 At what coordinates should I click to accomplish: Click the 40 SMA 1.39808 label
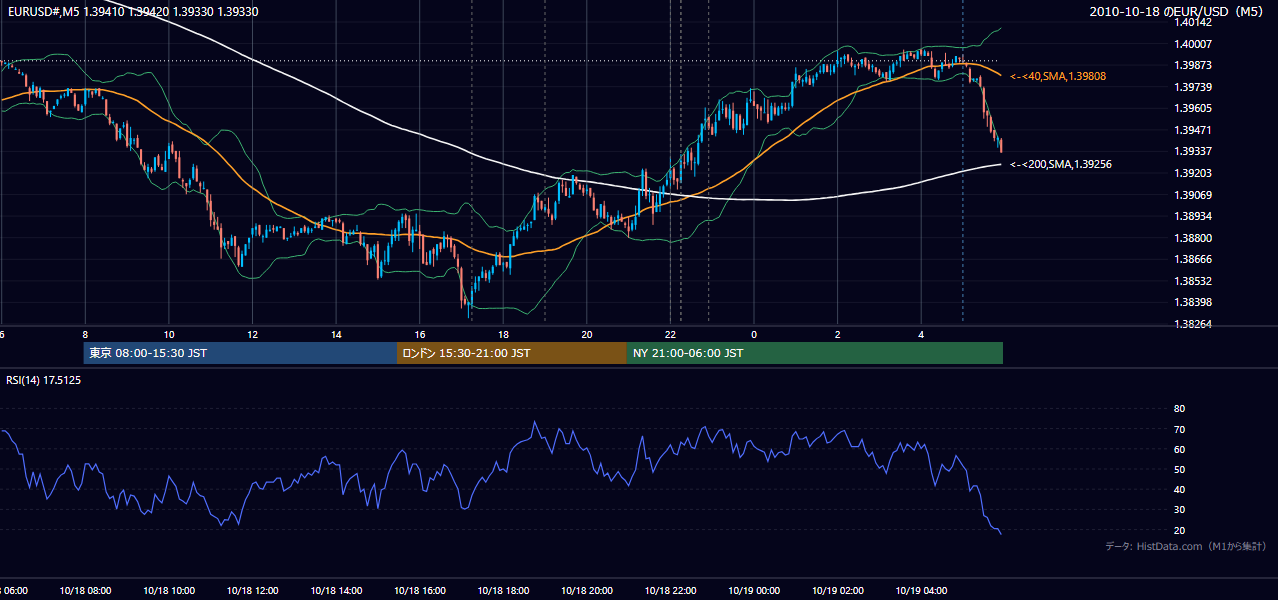(x=1058, y=76)
